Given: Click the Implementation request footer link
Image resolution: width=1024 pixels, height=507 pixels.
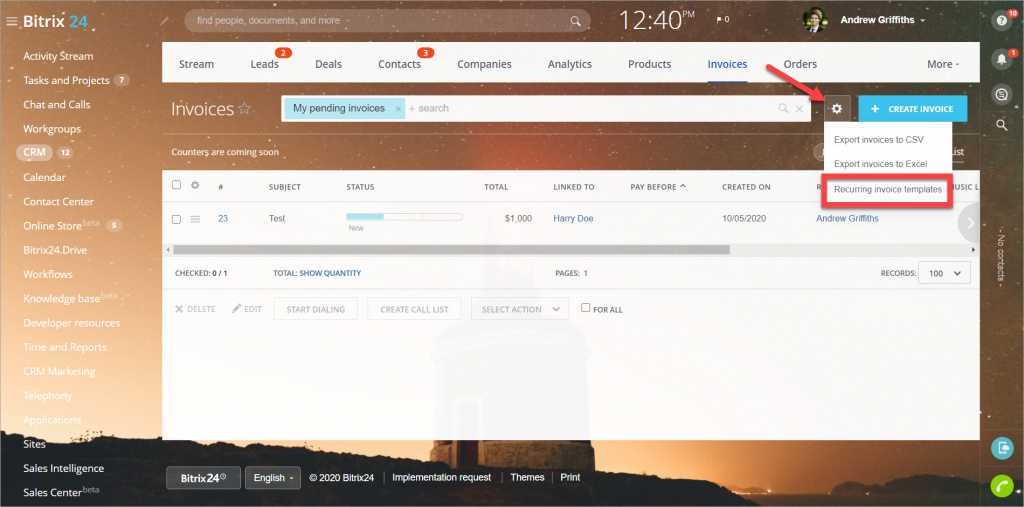Looking at the screenshot, I should pos(441,477).
